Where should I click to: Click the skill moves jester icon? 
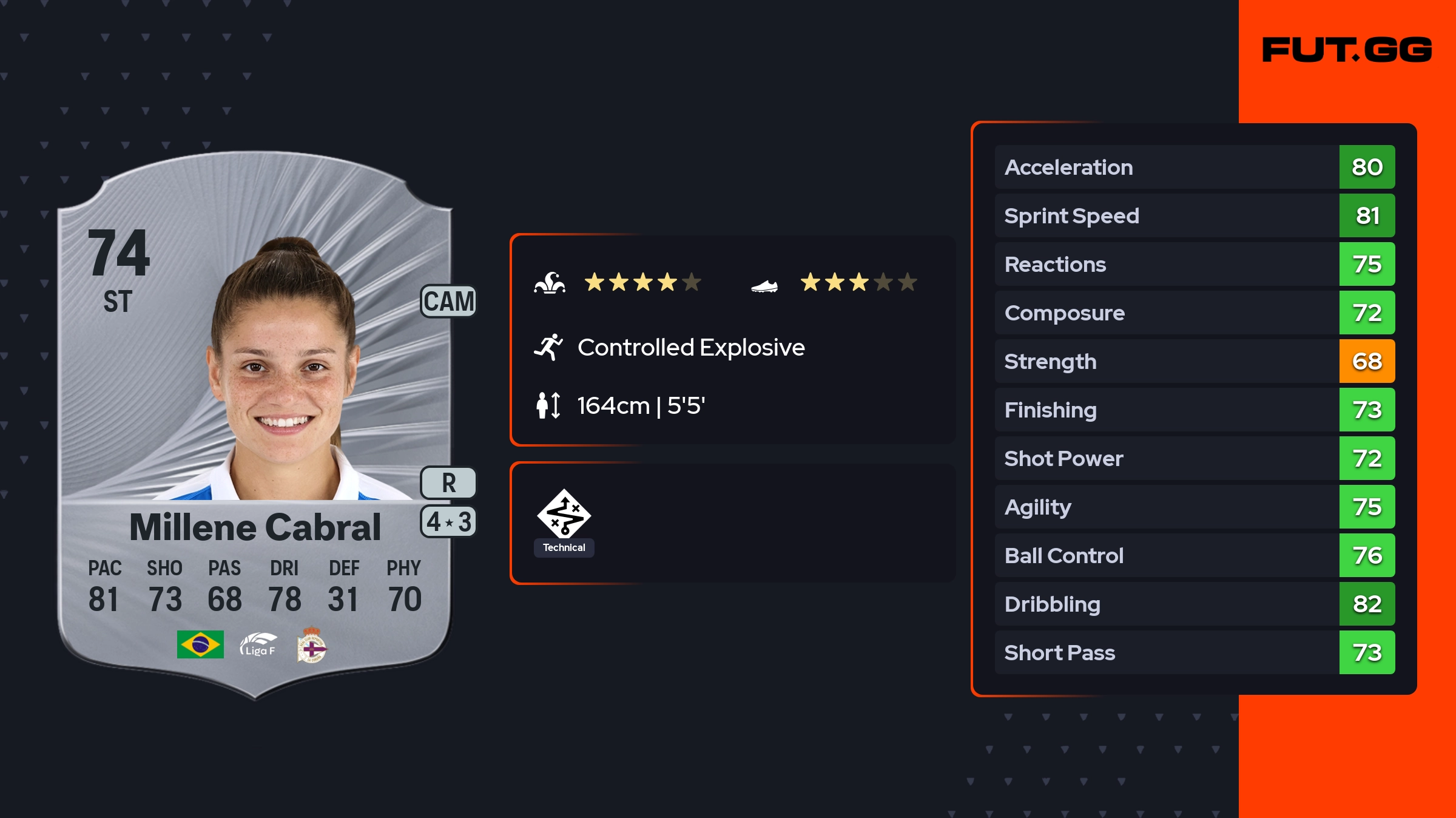(x=550, y=283)
